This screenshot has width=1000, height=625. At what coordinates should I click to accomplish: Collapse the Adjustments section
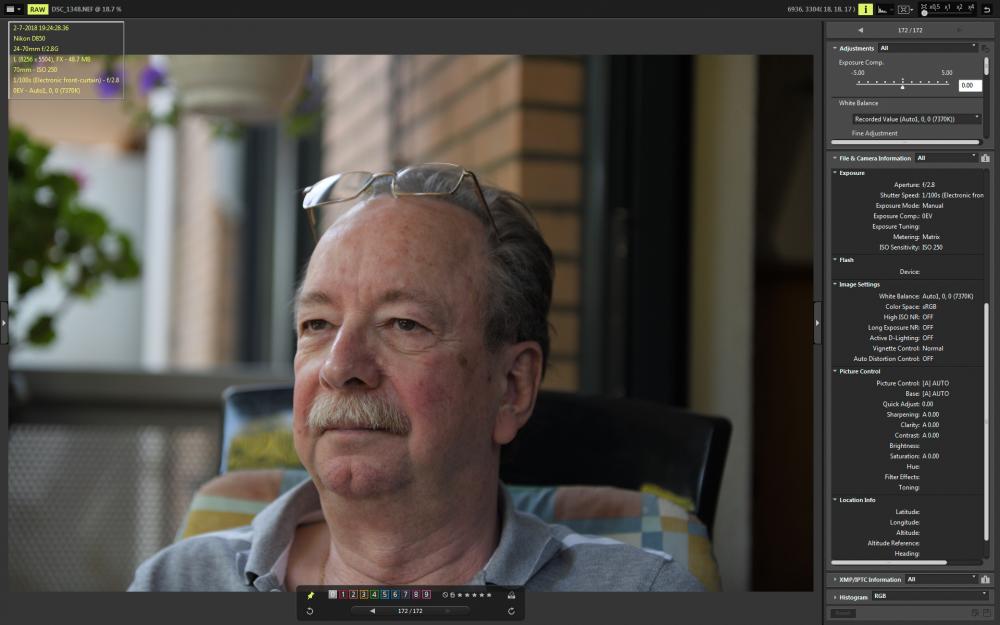835,48
